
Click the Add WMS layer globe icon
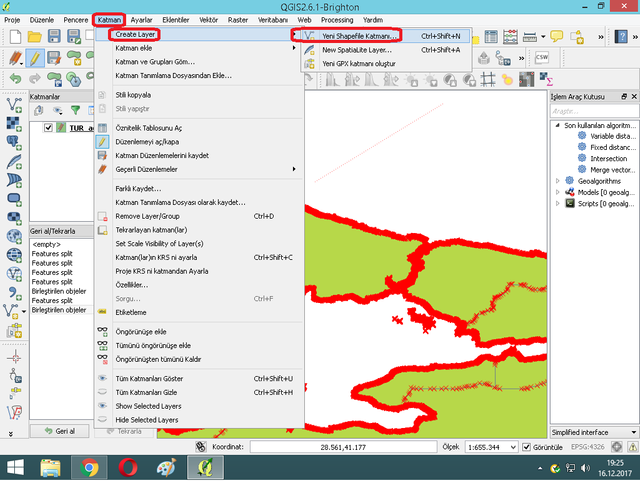tap(14, 236)
